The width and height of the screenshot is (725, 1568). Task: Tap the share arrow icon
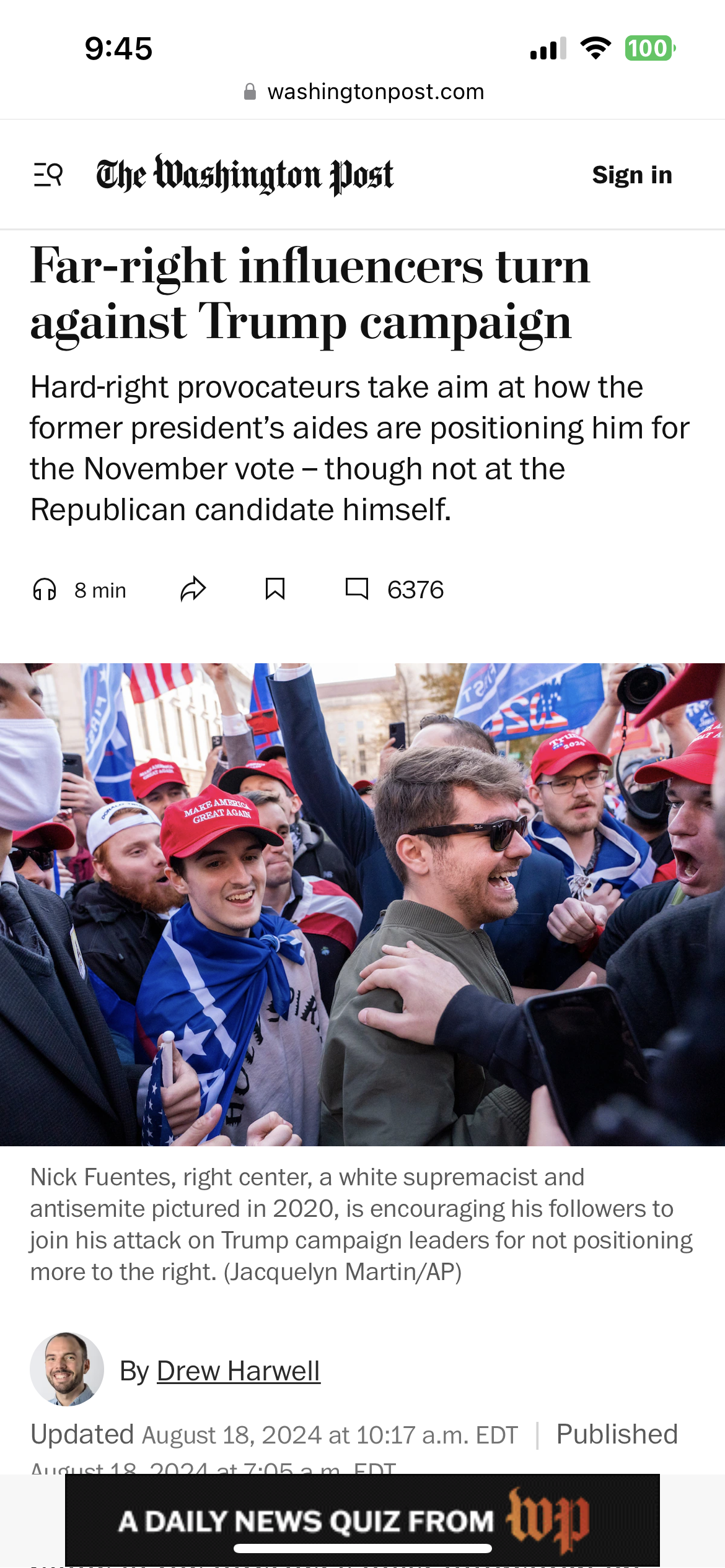193,589
